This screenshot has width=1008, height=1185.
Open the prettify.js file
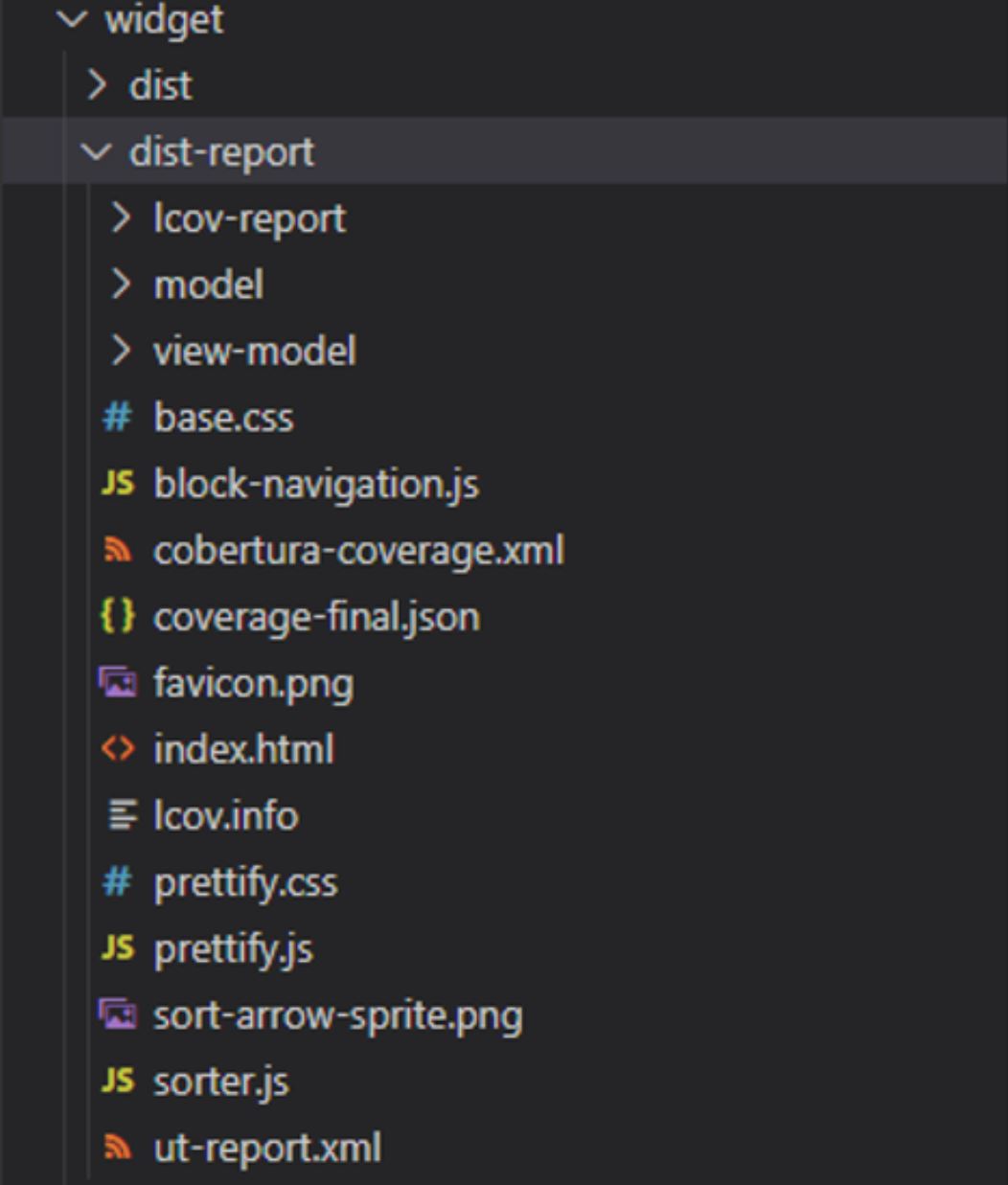click(x=234, y=950)
